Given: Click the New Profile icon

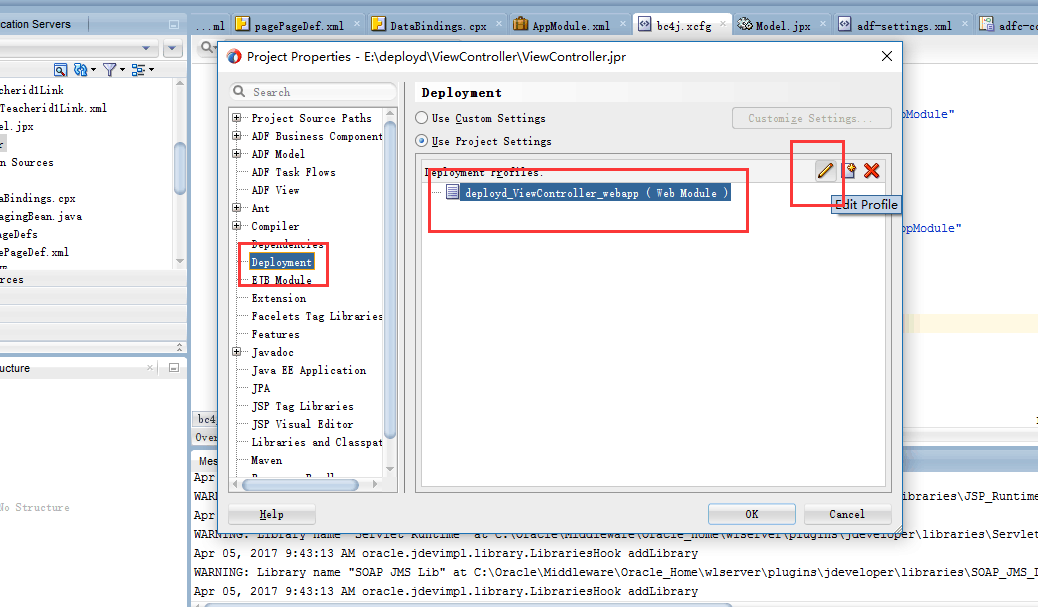Looking at the screenshot, I should pyautogui.click(x=849, y=171).
